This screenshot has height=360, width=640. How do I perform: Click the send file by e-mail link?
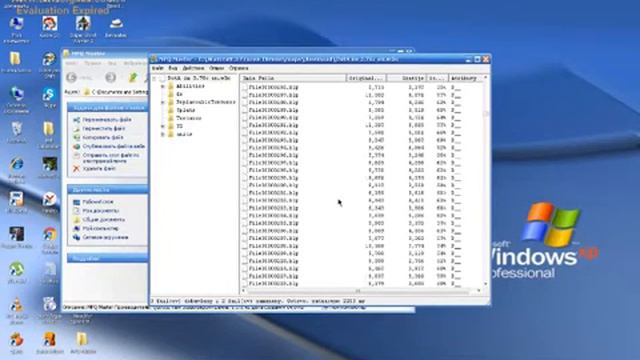(111, 158)
